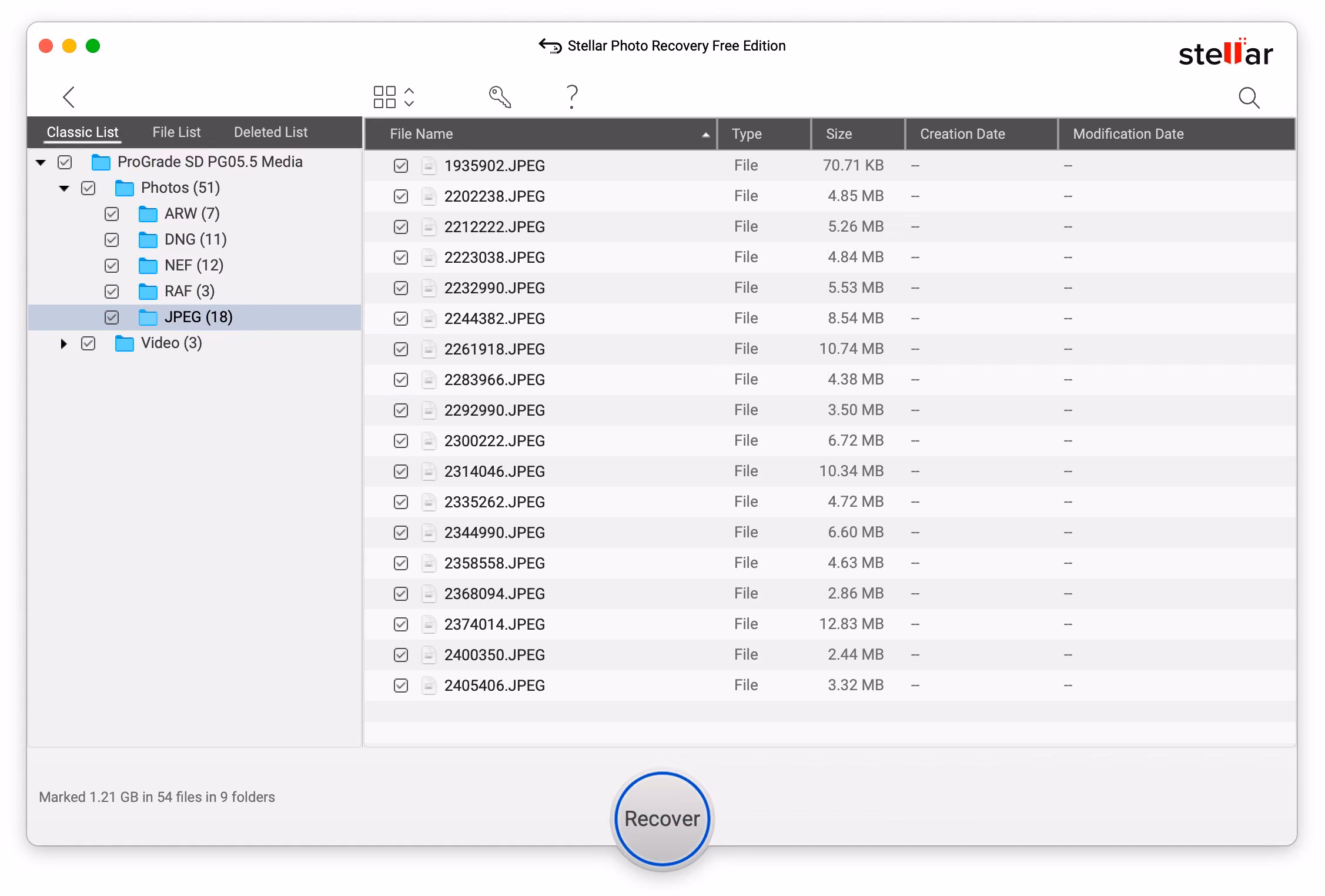Sort by Modification Date column header
Viewport: 1325px width, 896px height.
(1177, 134)
